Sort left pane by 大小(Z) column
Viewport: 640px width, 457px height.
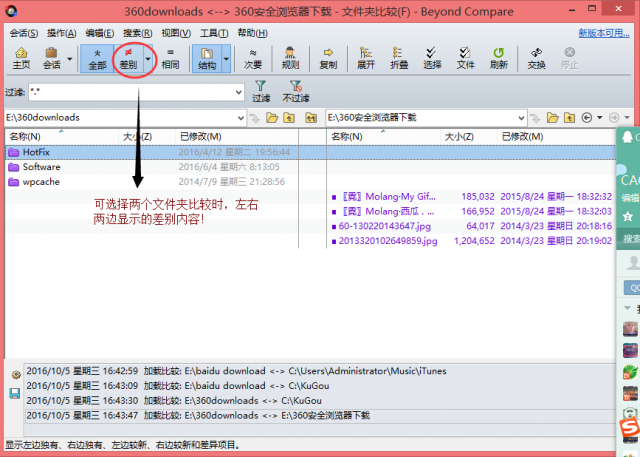coord(147,137)
